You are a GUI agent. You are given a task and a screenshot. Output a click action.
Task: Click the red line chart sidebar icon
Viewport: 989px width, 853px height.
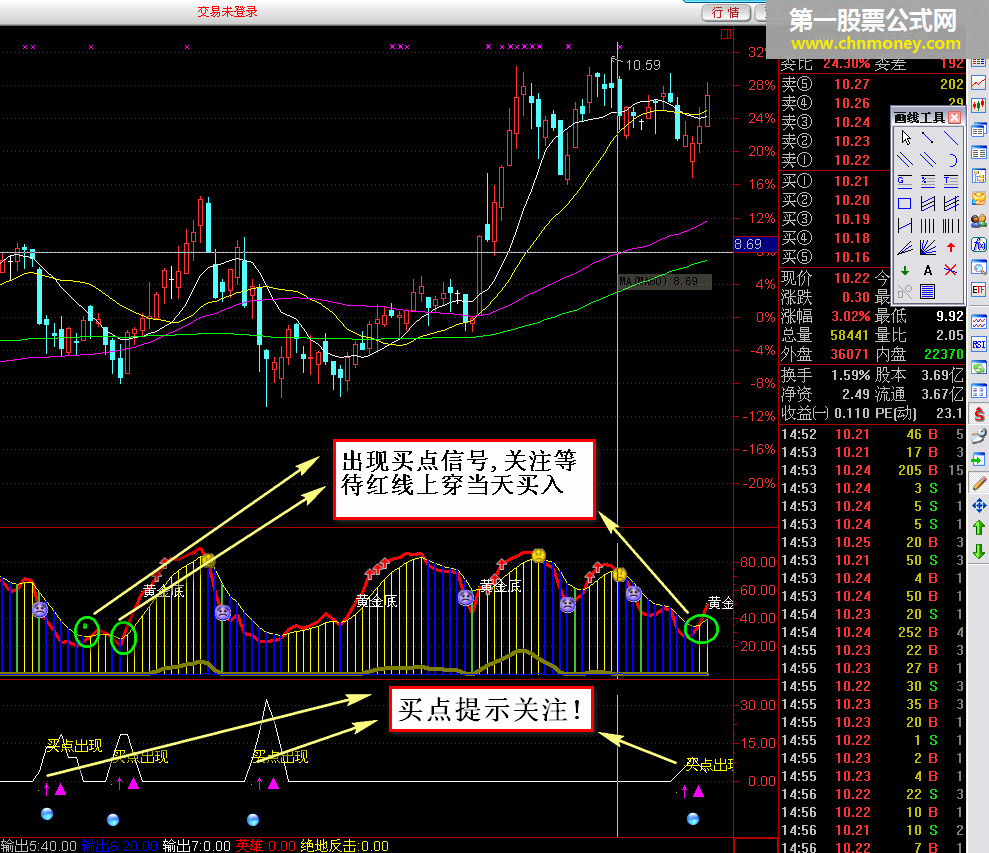[979, 82]
